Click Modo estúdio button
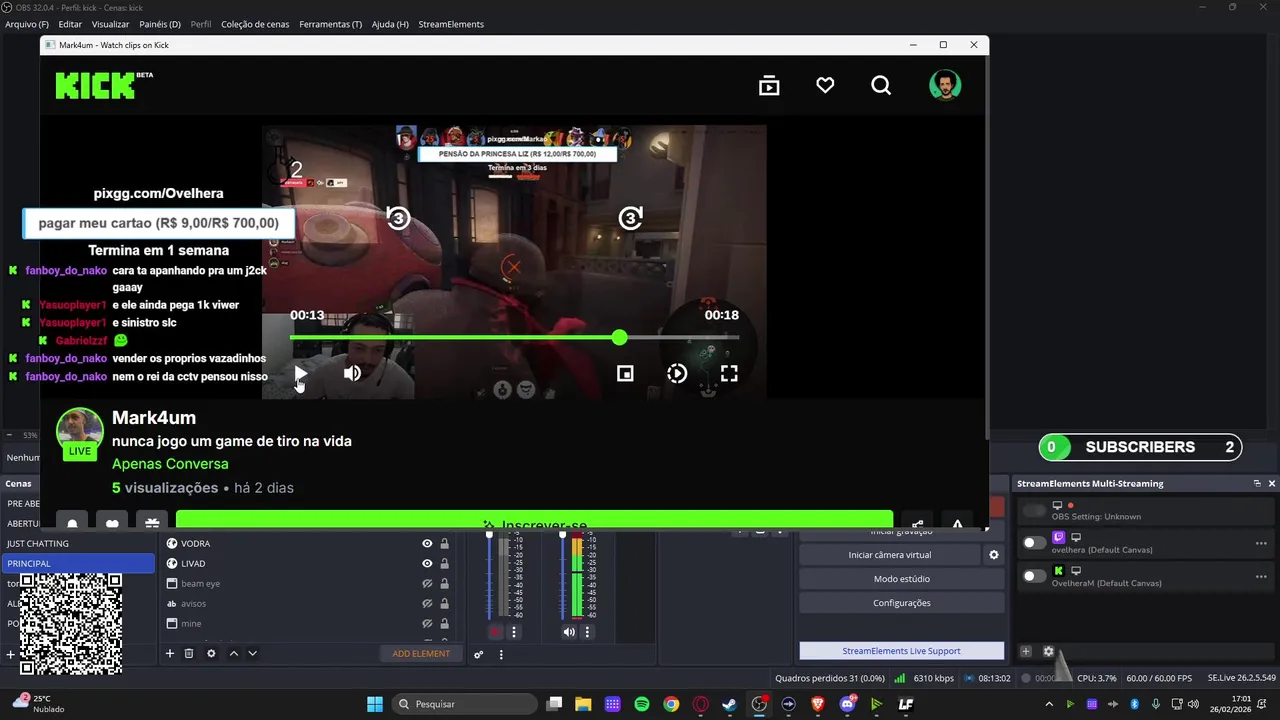 point(902,579)
